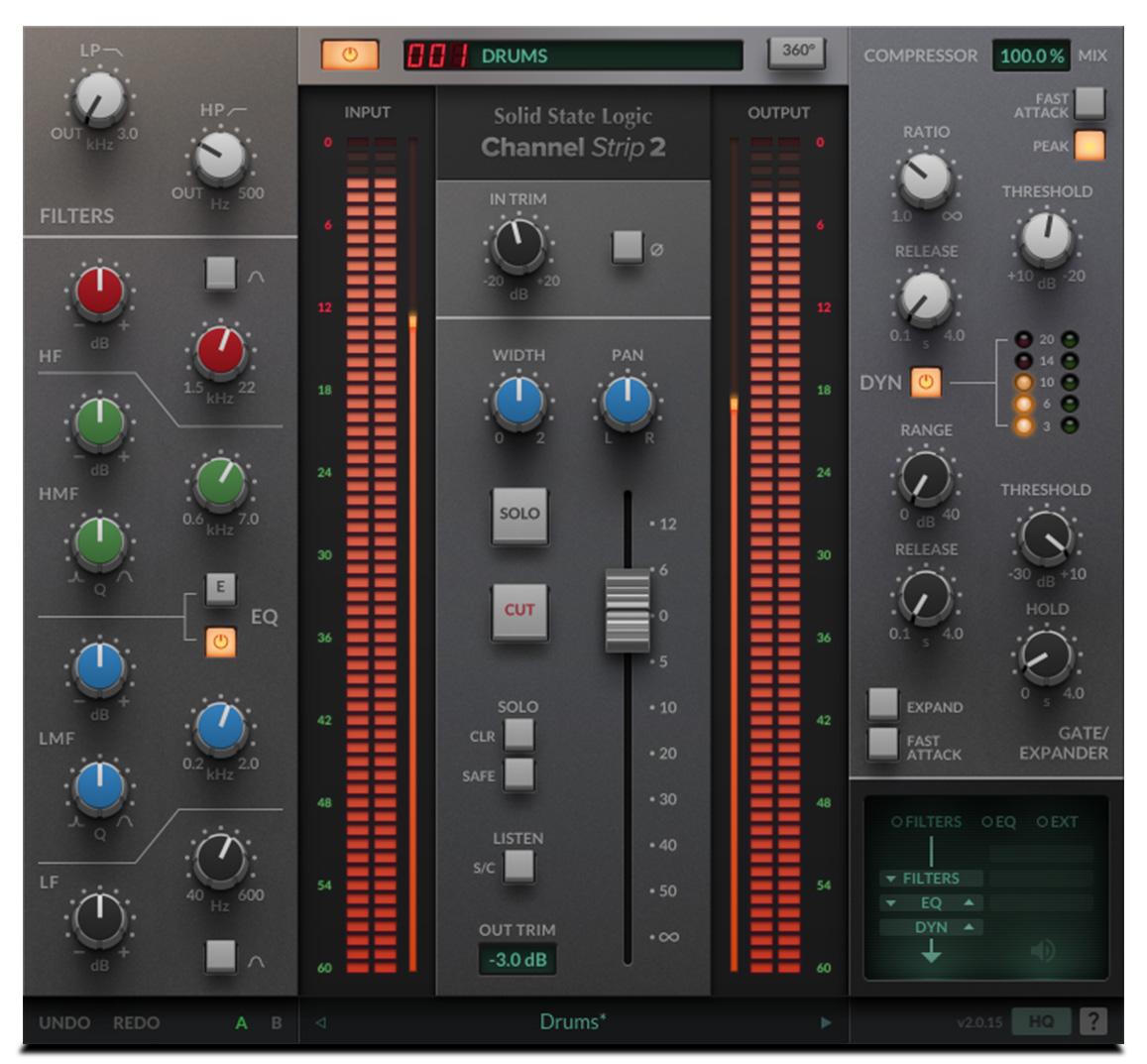Toggle the phase invert button
The image size is (1147, 1064).
coord(627,247)
